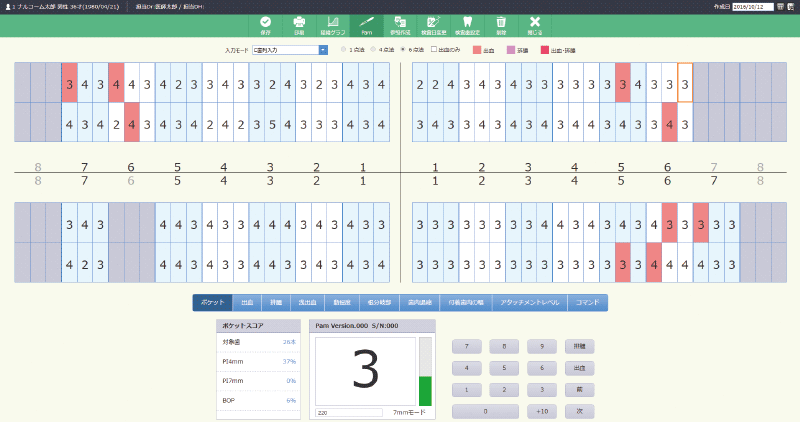This screenshot has height=422, width=800.
Task: Click keypad button 5
Action: click(504, 368)
